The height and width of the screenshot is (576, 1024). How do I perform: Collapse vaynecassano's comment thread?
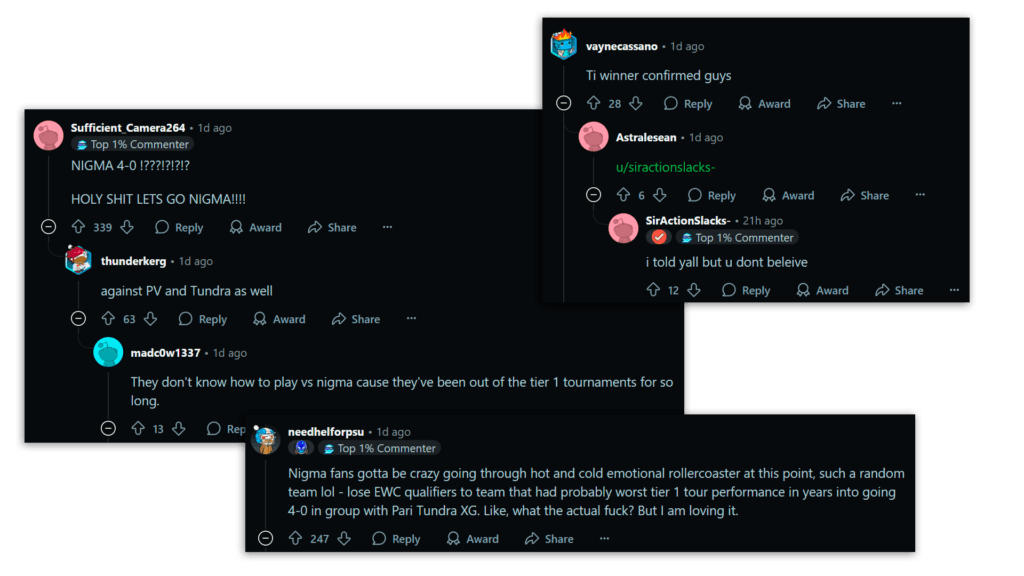point(563,103)
